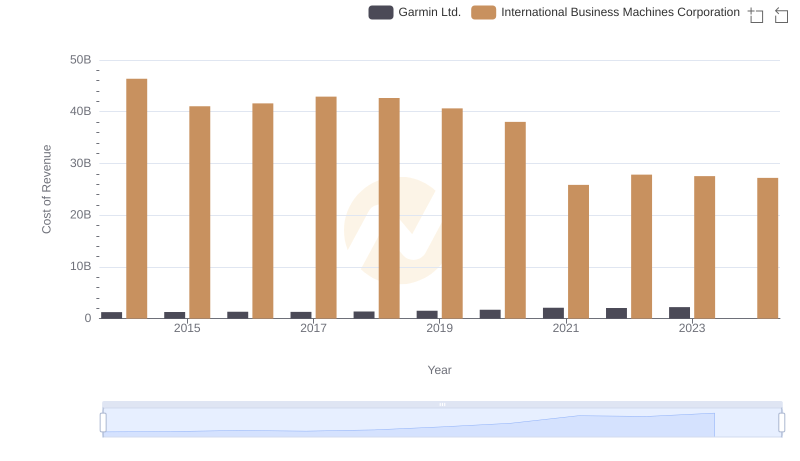Click the Cost of Revenue axis title
The image size is (800, 461).
point(46,189)
